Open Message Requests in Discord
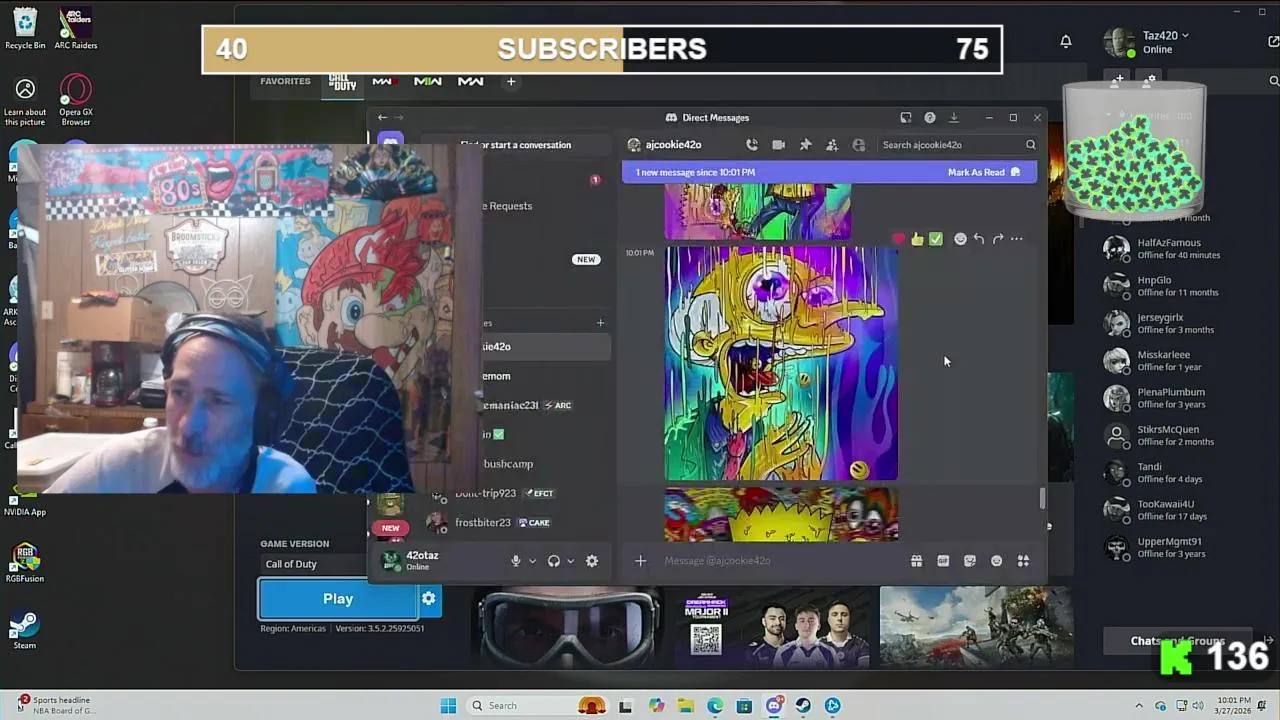 pyautogui.click(x=508, y=206)
